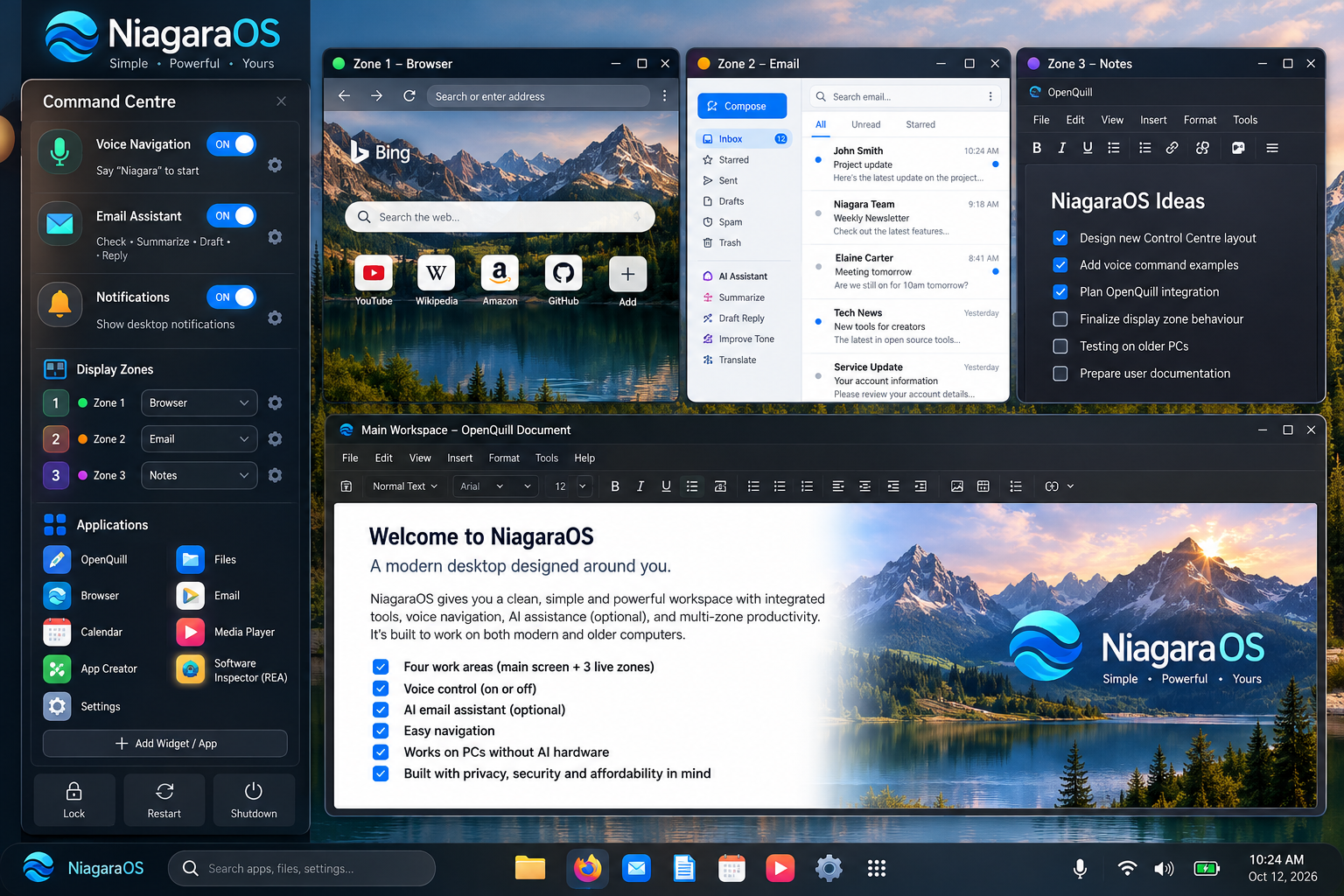Insert image in the OpenQuill document toolbar

956,486
